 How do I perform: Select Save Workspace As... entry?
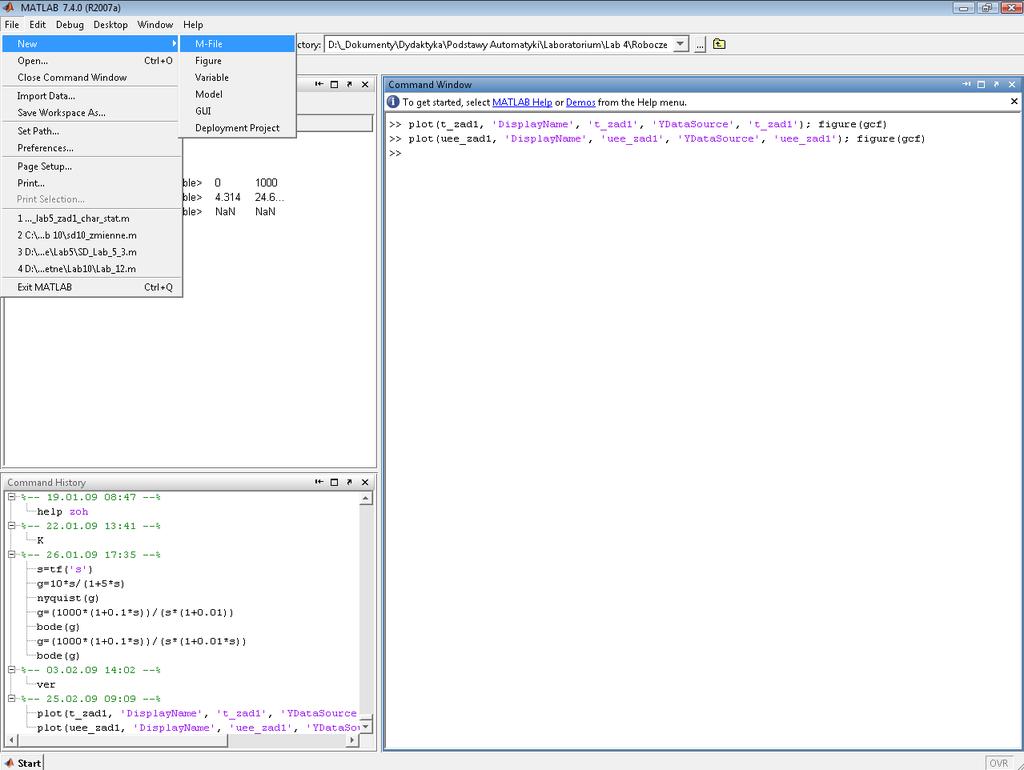coord(91,113)
